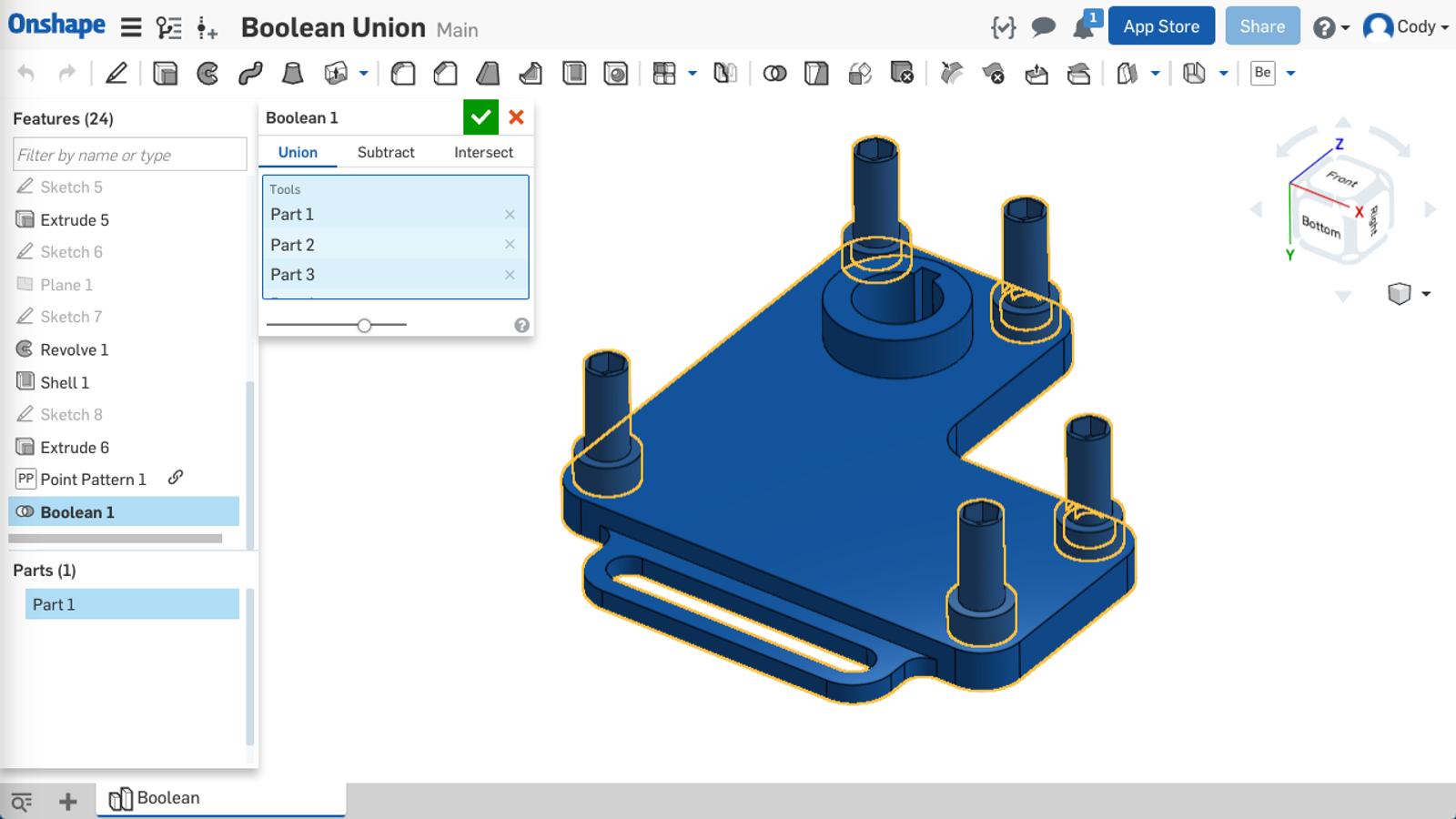
Task: Click the rollback slider handle in Boolean dialog
Action: point(364,325)
